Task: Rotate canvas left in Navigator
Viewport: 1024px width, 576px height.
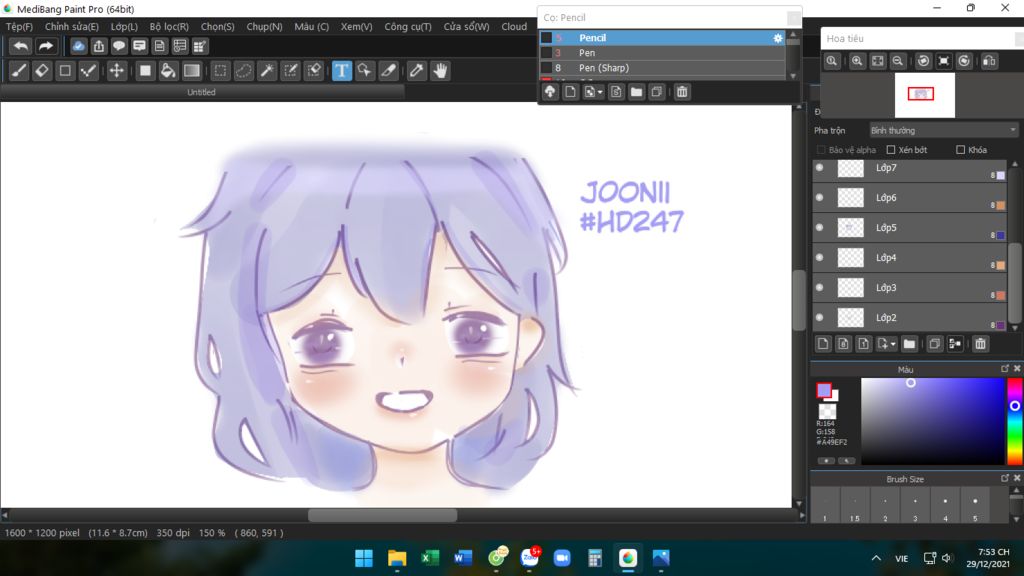Action: pyautogui.click(x=923, y=61)
